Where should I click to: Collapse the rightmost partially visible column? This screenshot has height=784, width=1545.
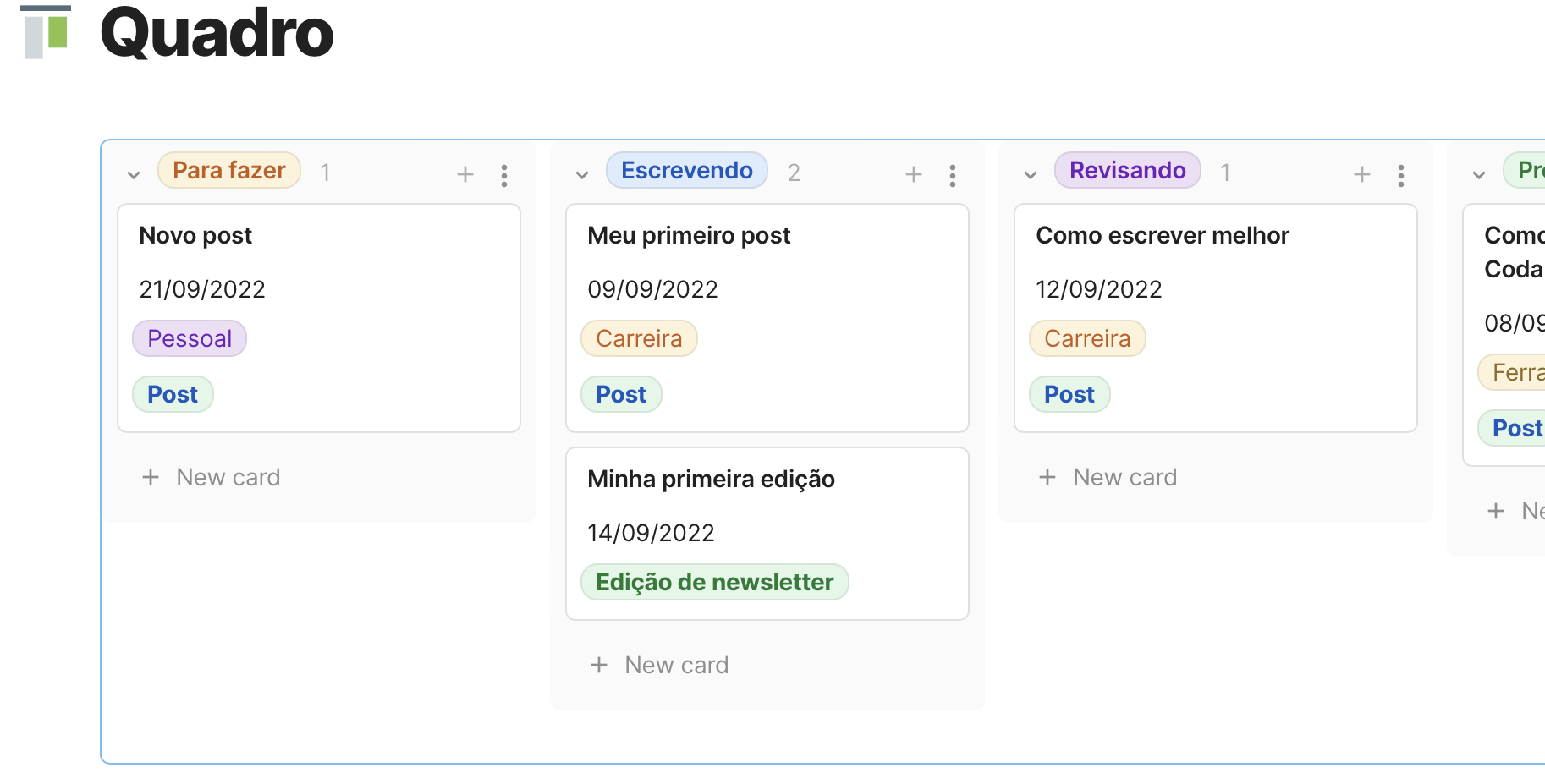(x=1478, y=175)
